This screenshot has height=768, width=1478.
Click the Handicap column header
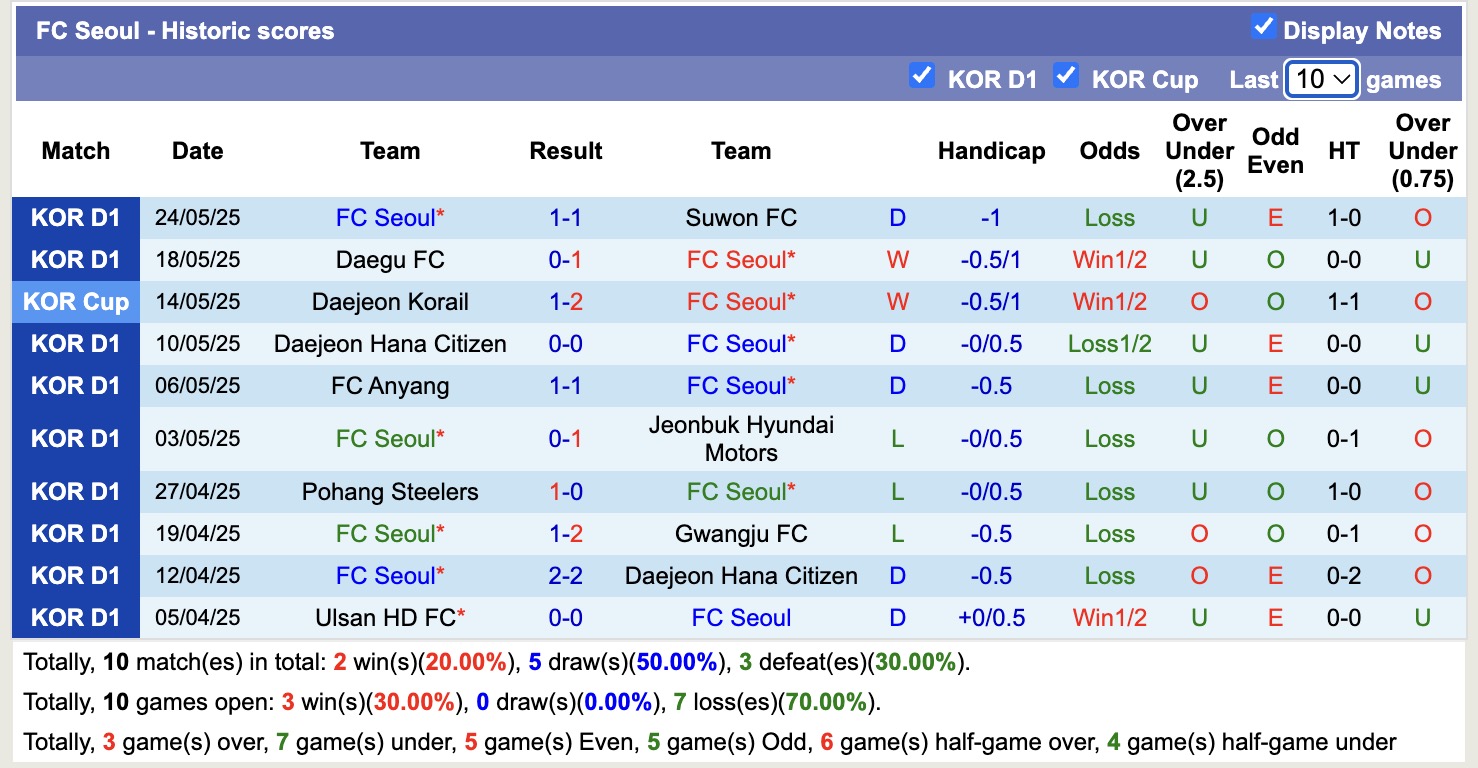click(x=991, y=151)
